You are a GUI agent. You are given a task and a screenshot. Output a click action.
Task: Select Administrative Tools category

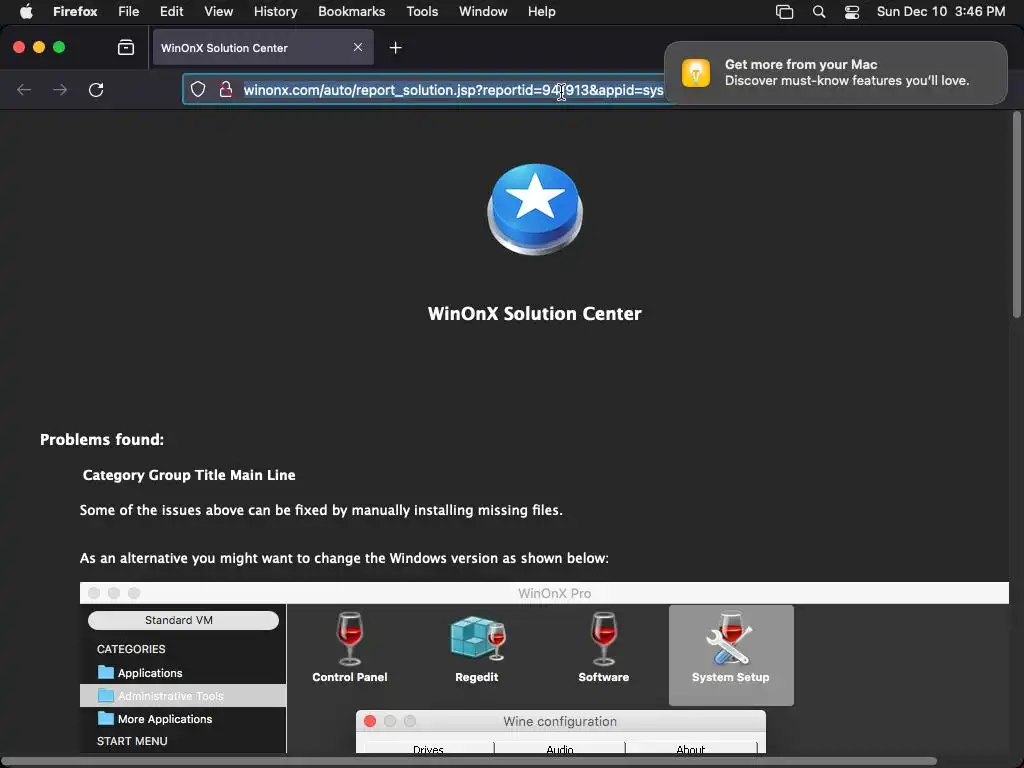click(x=183, y=696)
